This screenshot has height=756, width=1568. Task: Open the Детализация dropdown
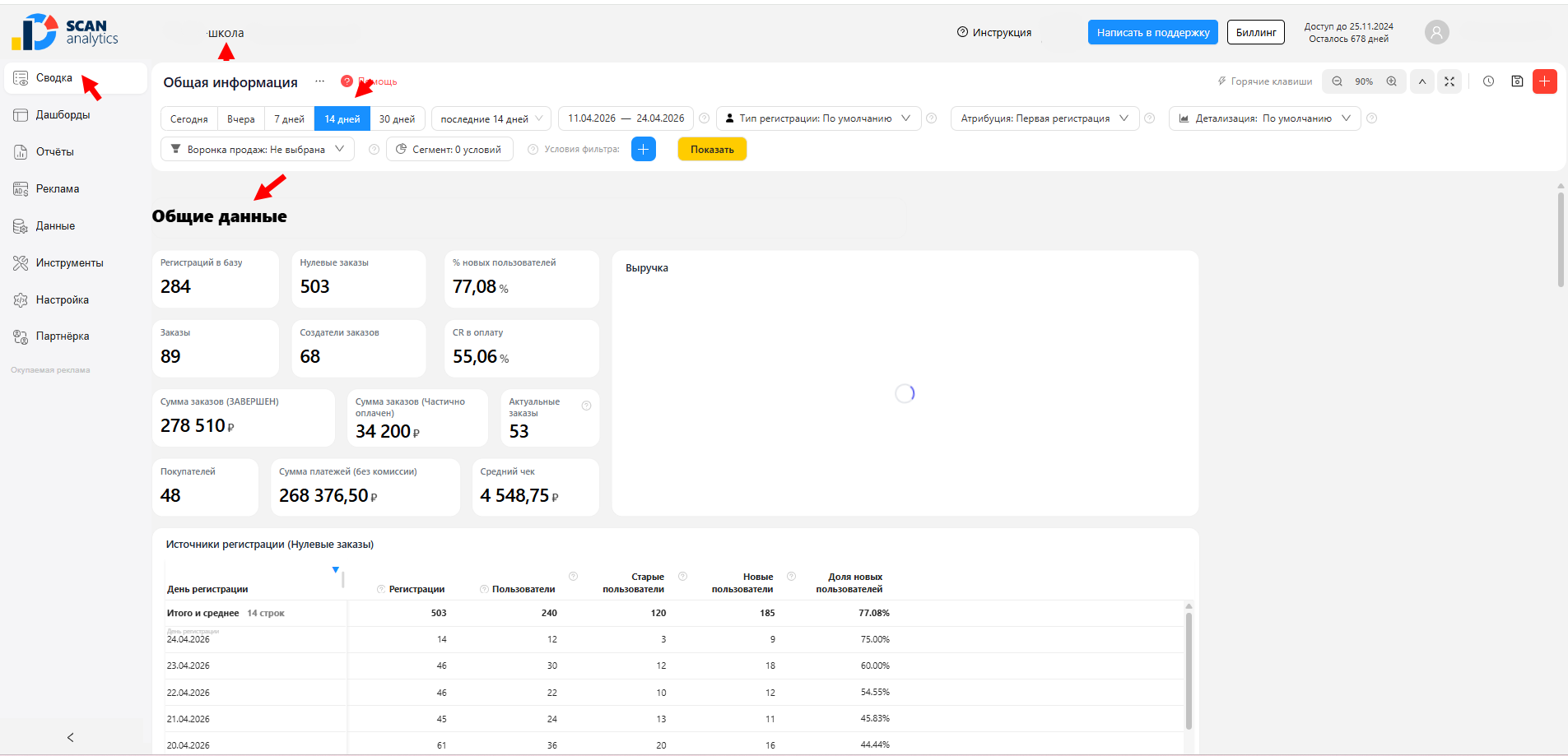click(1265, 118)
